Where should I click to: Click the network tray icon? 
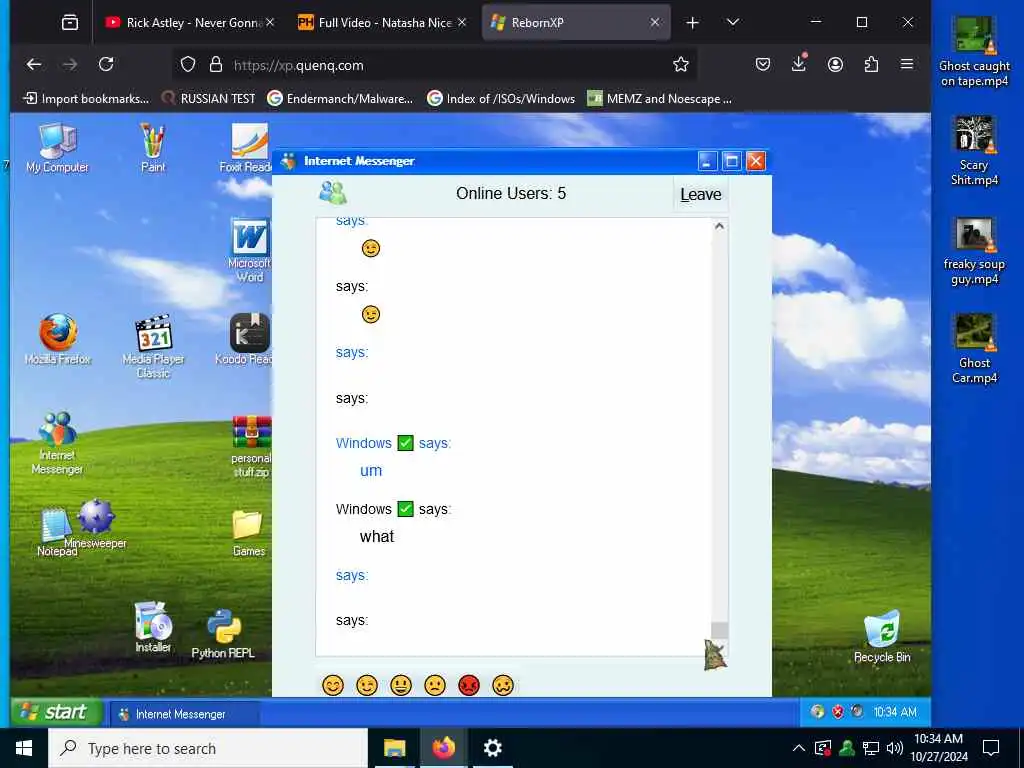pos(871,748)
